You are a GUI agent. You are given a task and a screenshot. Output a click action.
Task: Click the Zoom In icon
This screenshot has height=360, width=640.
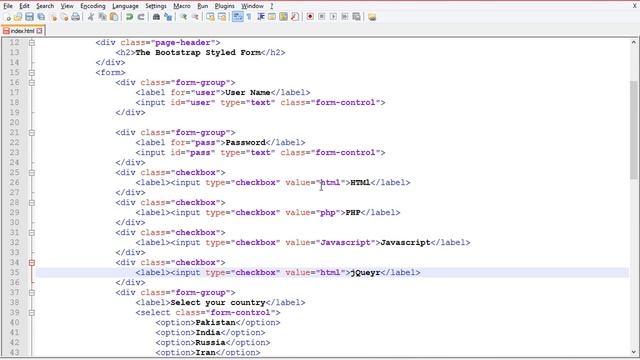pyautogui.click(x=184, y=17)
